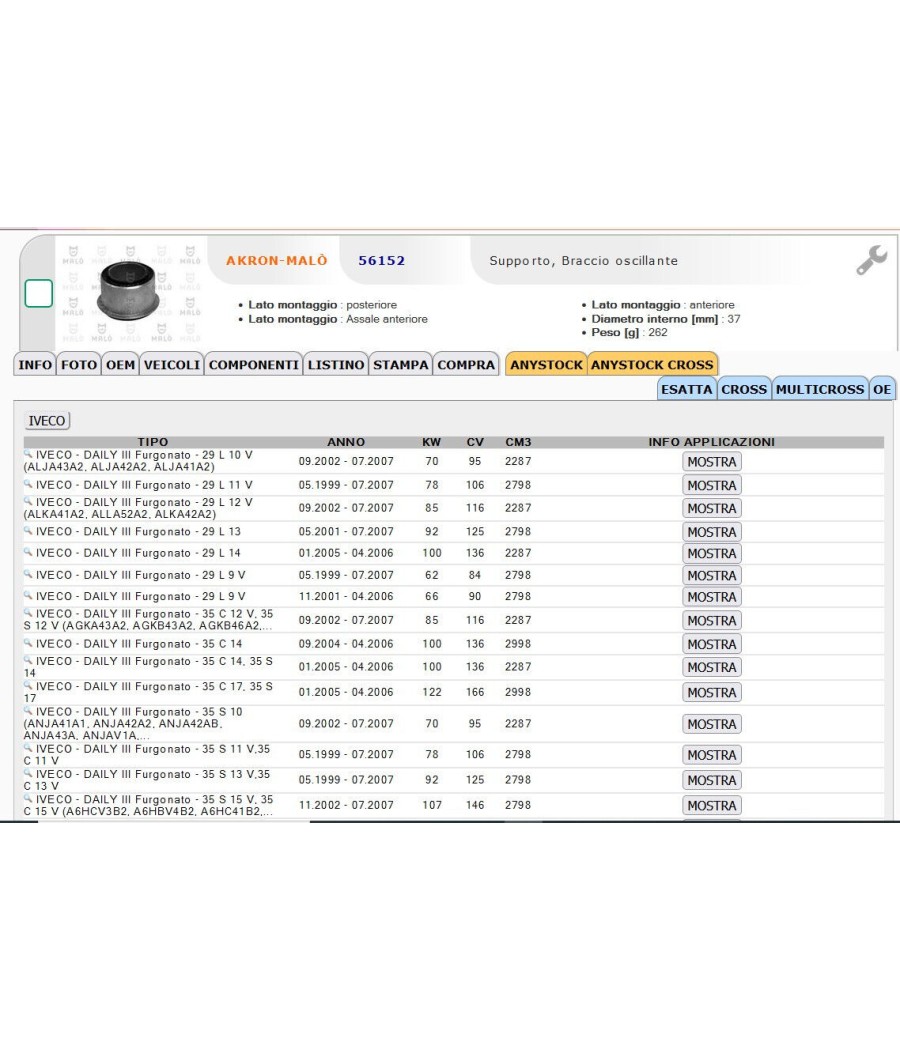The width and height of the screenshot is (900, 1050).
Task: Click MOSTRA for the 35 S 13 V row
Action: coord(712,780)
